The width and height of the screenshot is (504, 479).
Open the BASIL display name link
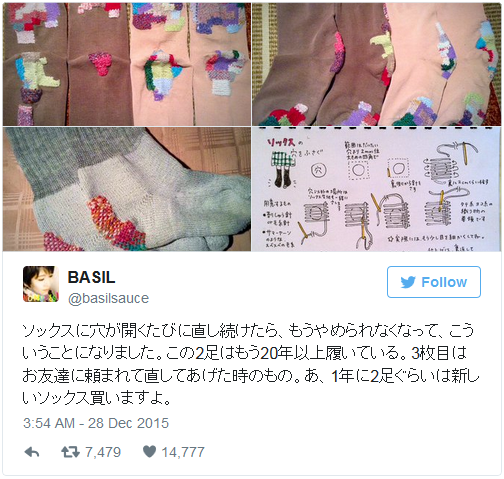(x=92, y=277)
